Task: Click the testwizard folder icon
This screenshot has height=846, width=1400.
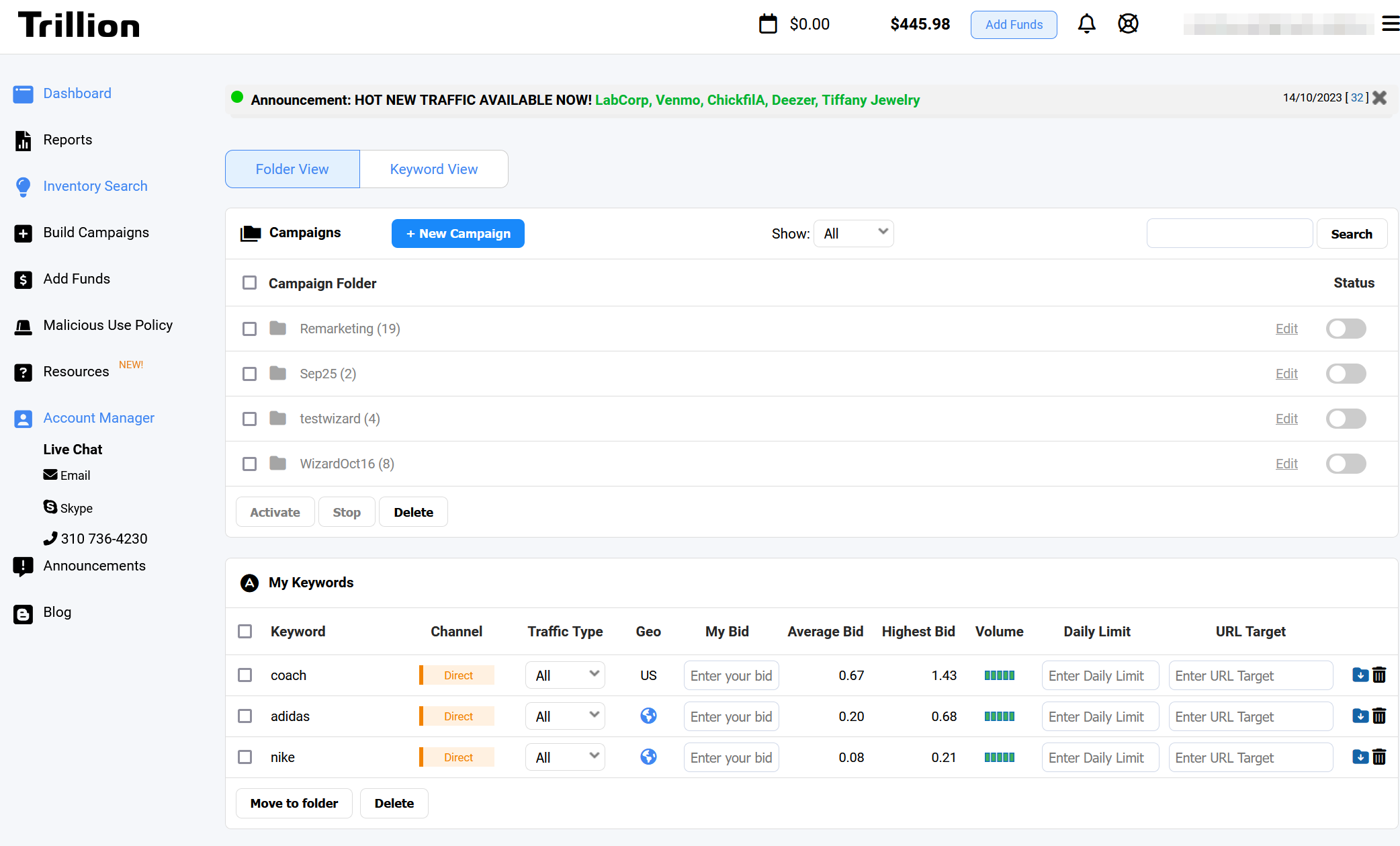Action: [x=277, y=419]
